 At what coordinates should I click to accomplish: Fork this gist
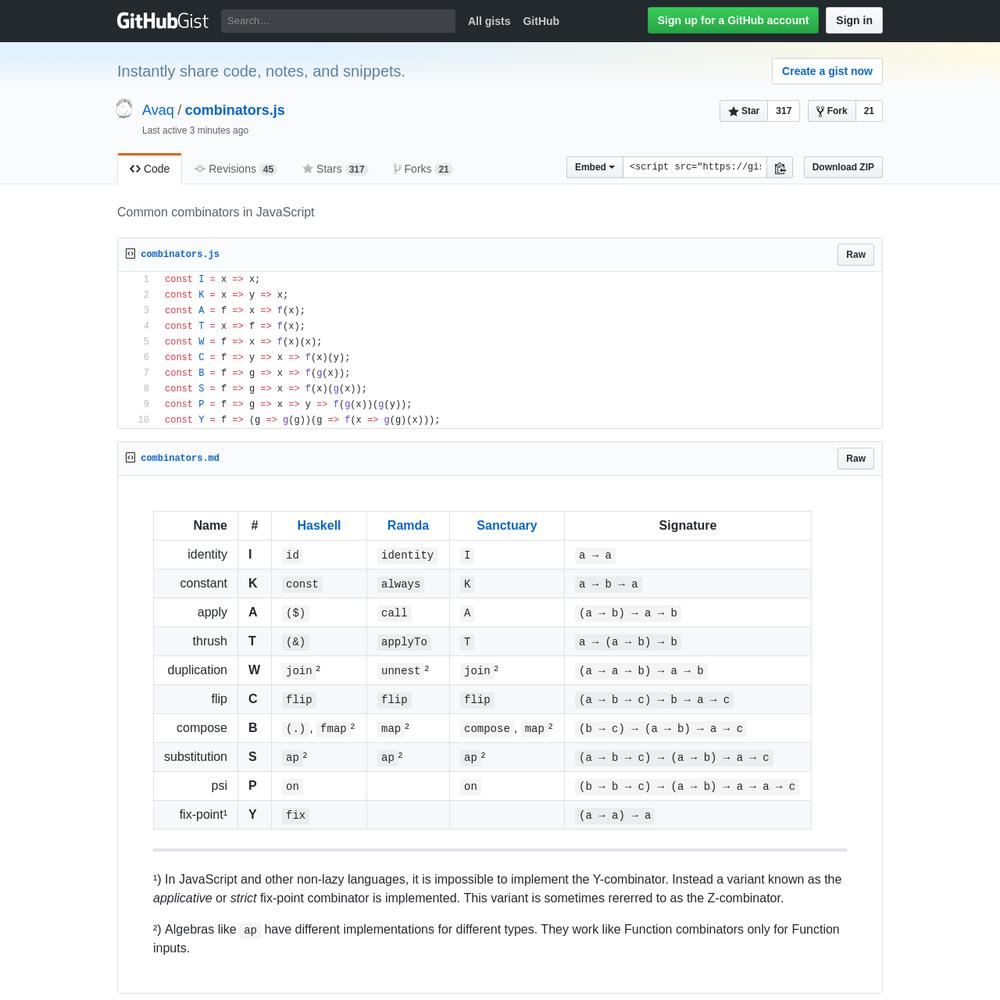(x=832, y=111)
